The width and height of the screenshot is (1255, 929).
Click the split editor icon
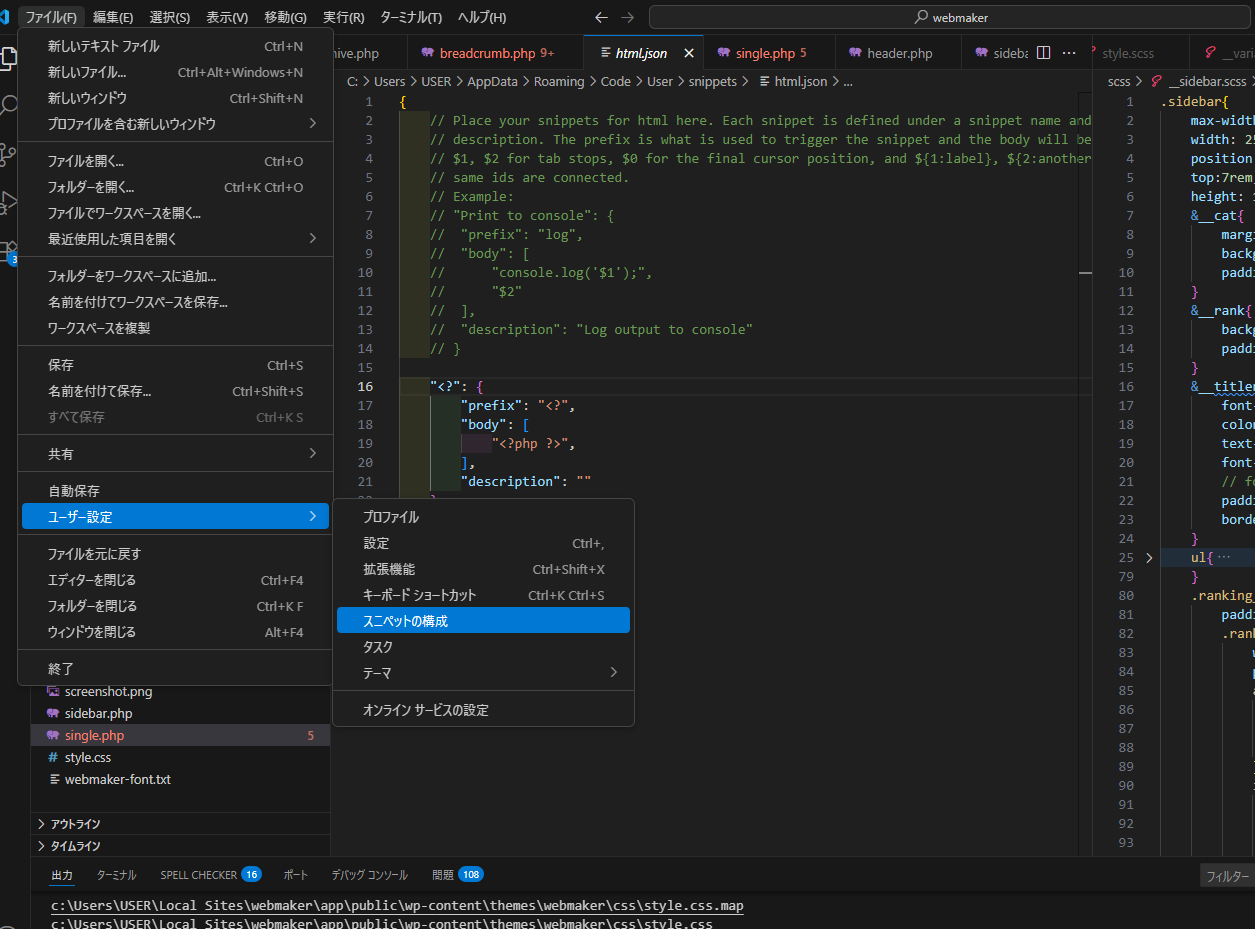pyautogui.click(x=1043, y=53)
